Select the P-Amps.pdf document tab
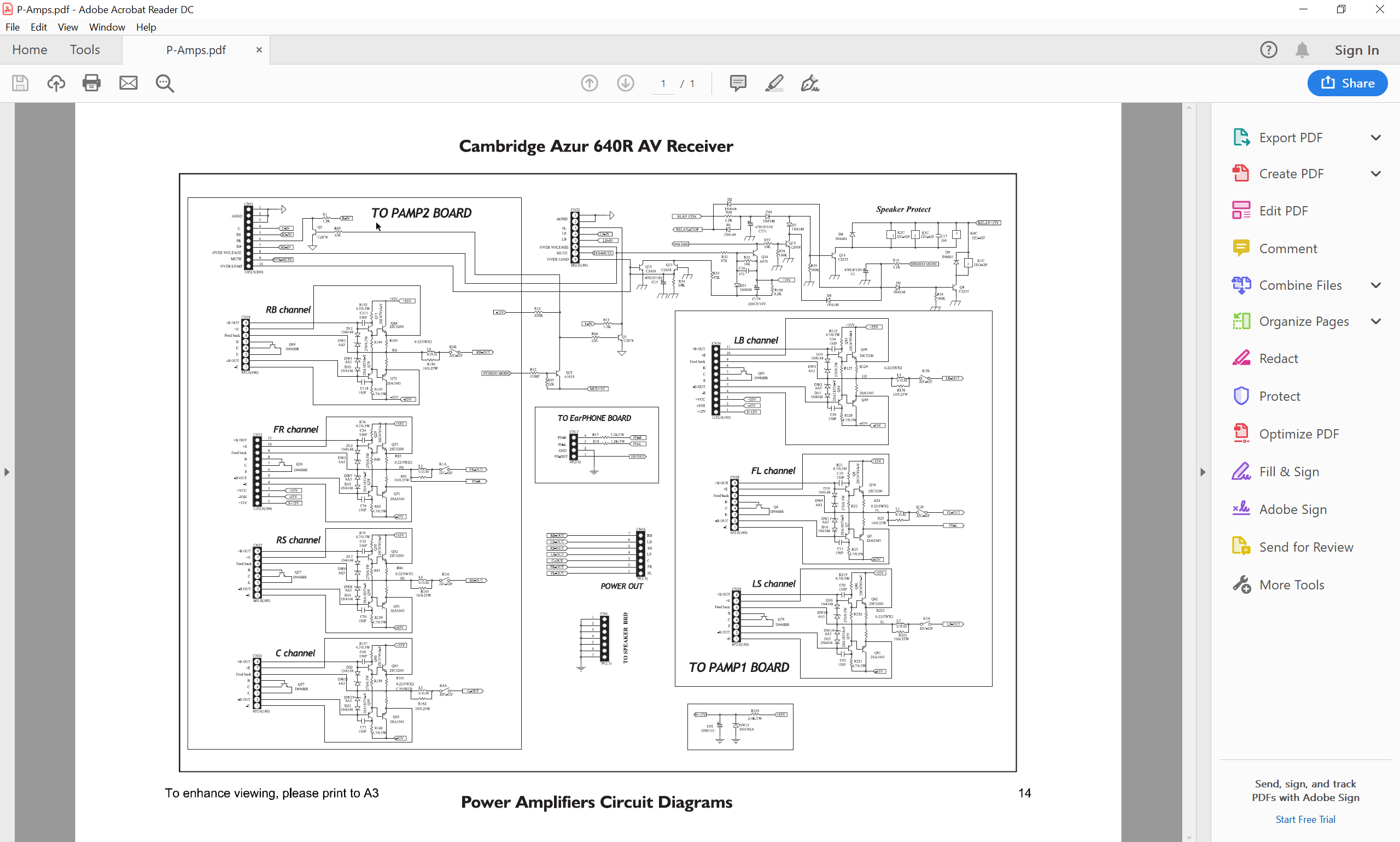The image size is (1400, 842). [196, 50]
